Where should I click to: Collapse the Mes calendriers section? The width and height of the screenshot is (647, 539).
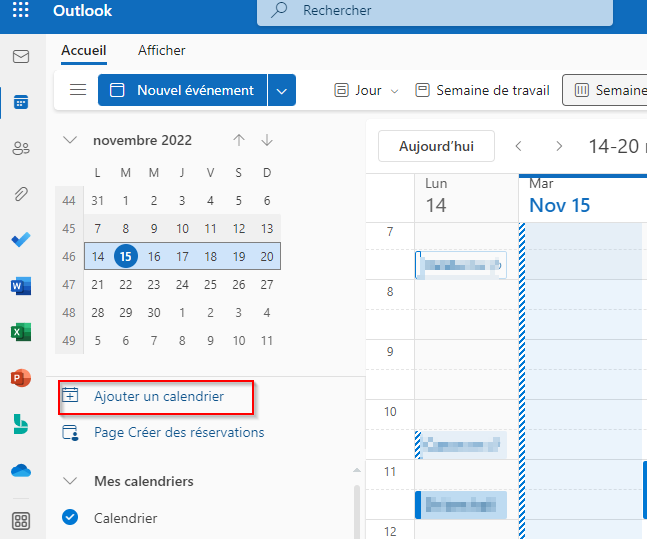pos(70,481)
